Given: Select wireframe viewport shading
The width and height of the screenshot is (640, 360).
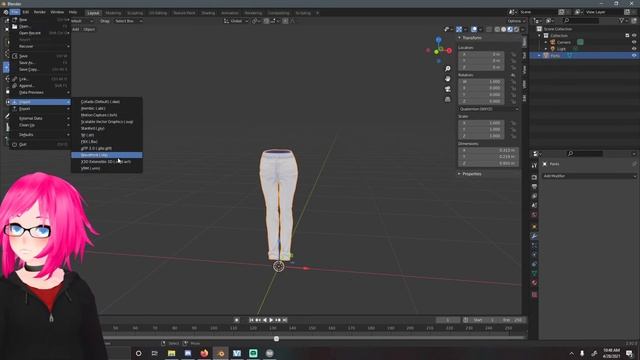Looking at the screenshot, I should (x=497, y=29).
